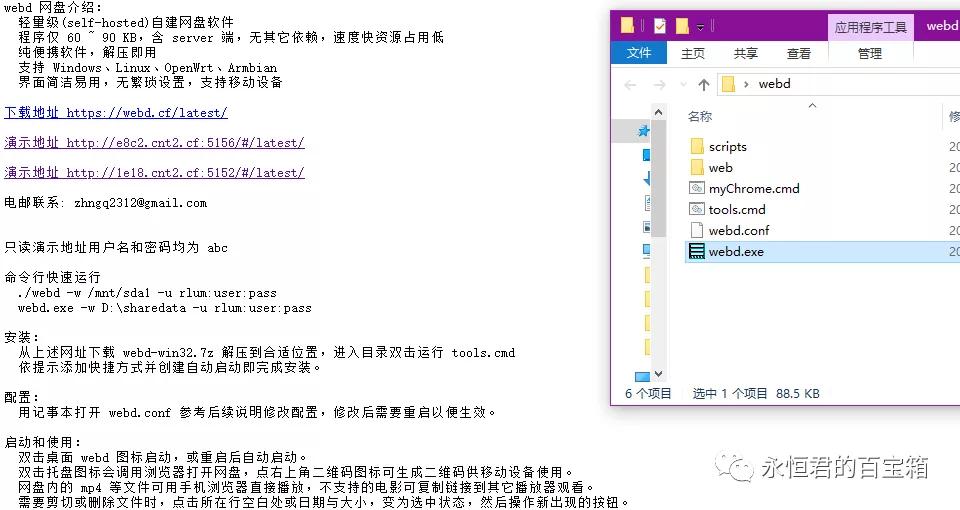
Task: Select the web folder icon
Action: (697, 167)
